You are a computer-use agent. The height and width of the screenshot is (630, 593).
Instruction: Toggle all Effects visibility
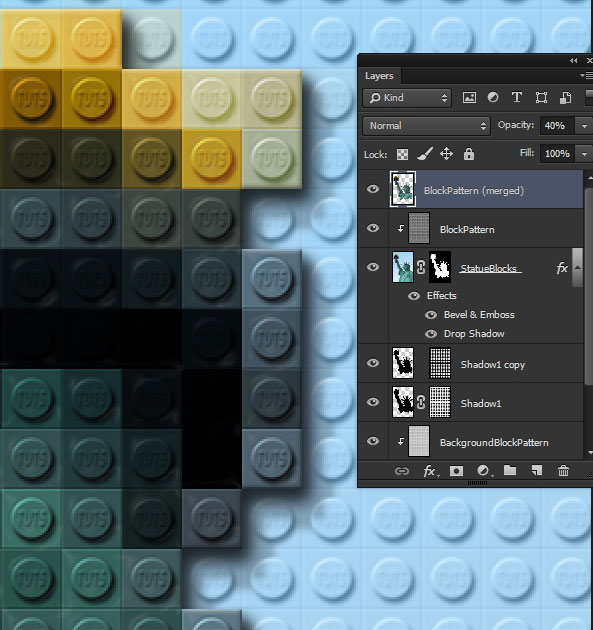[414, 296]
